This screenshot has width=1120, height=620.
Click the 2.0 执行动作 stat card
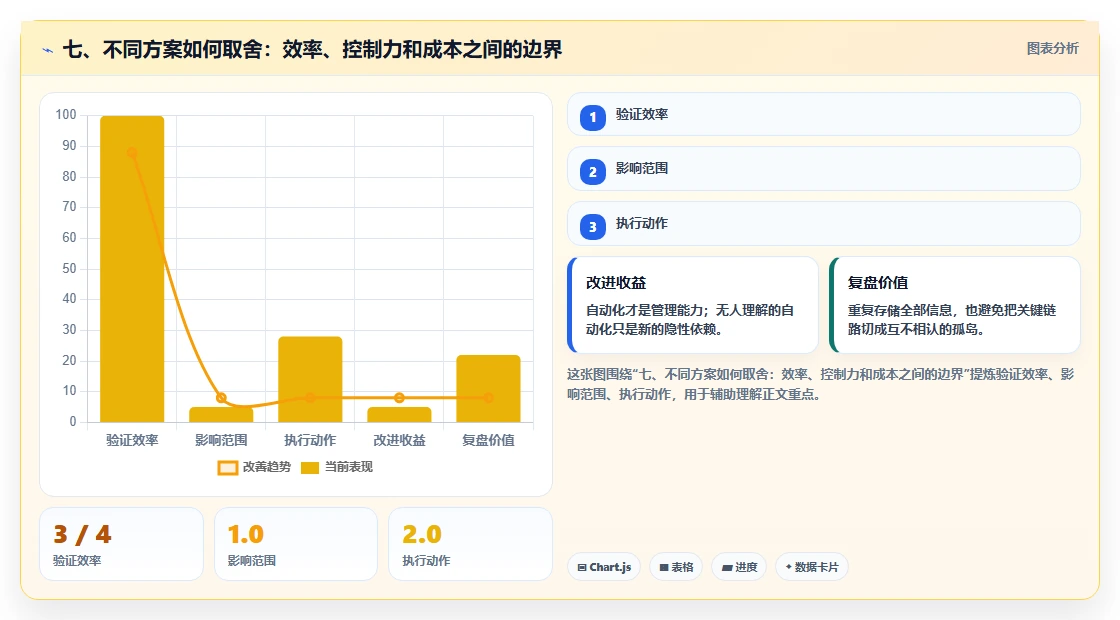[x=470, y=544]
